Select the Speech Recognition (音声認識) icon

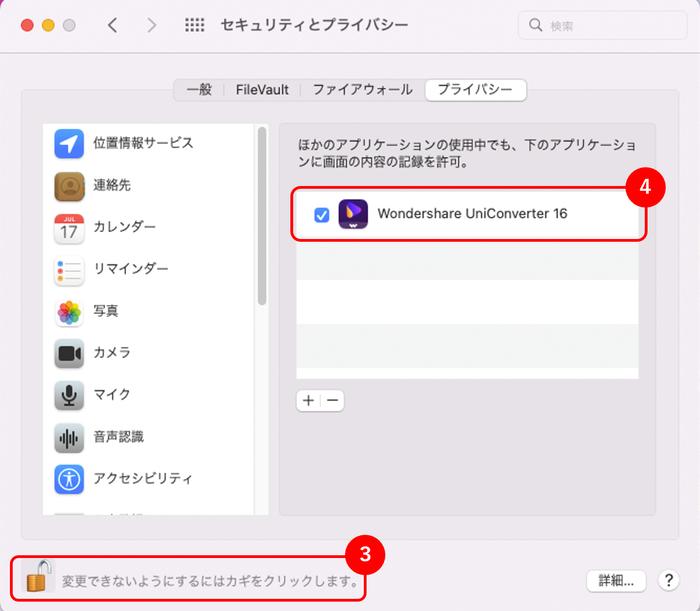tap(69, 438)
